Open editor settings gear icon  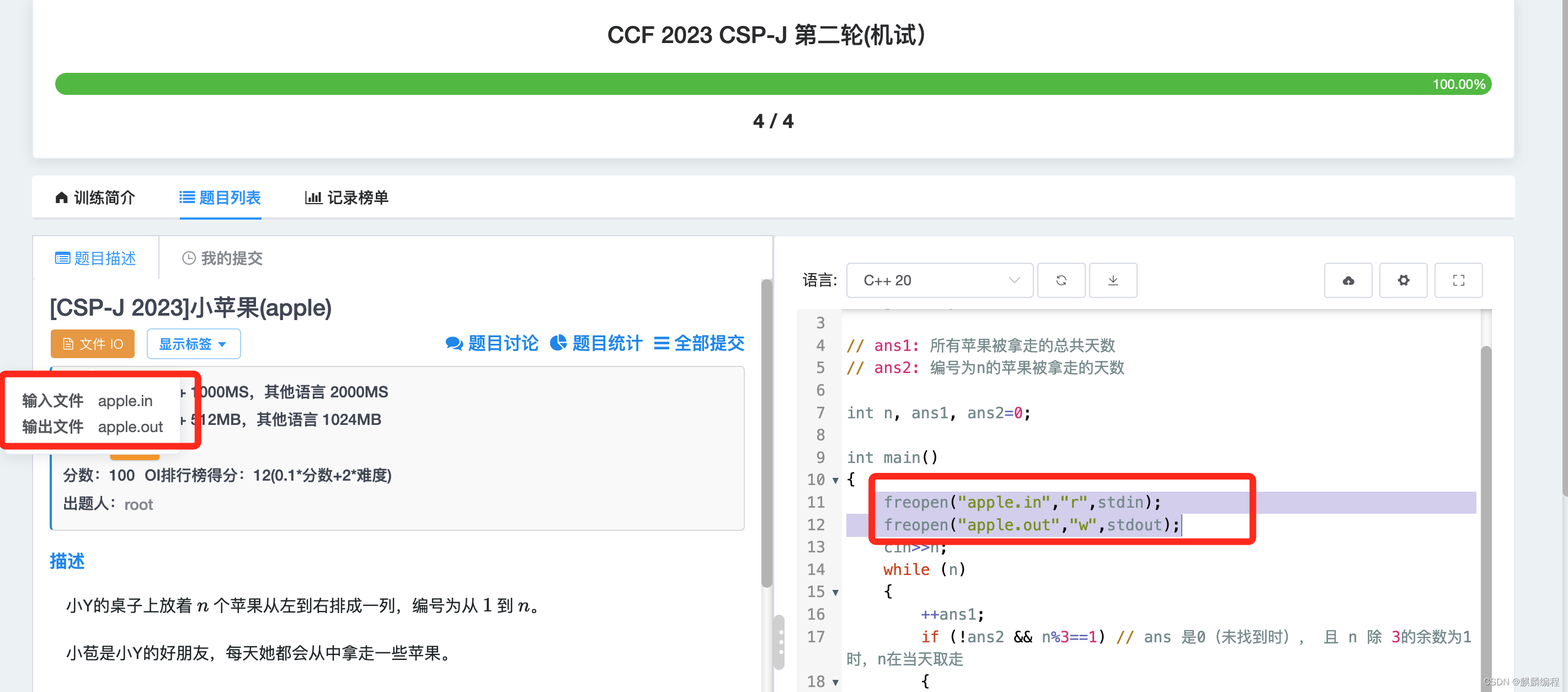(x=1402, y=280)
